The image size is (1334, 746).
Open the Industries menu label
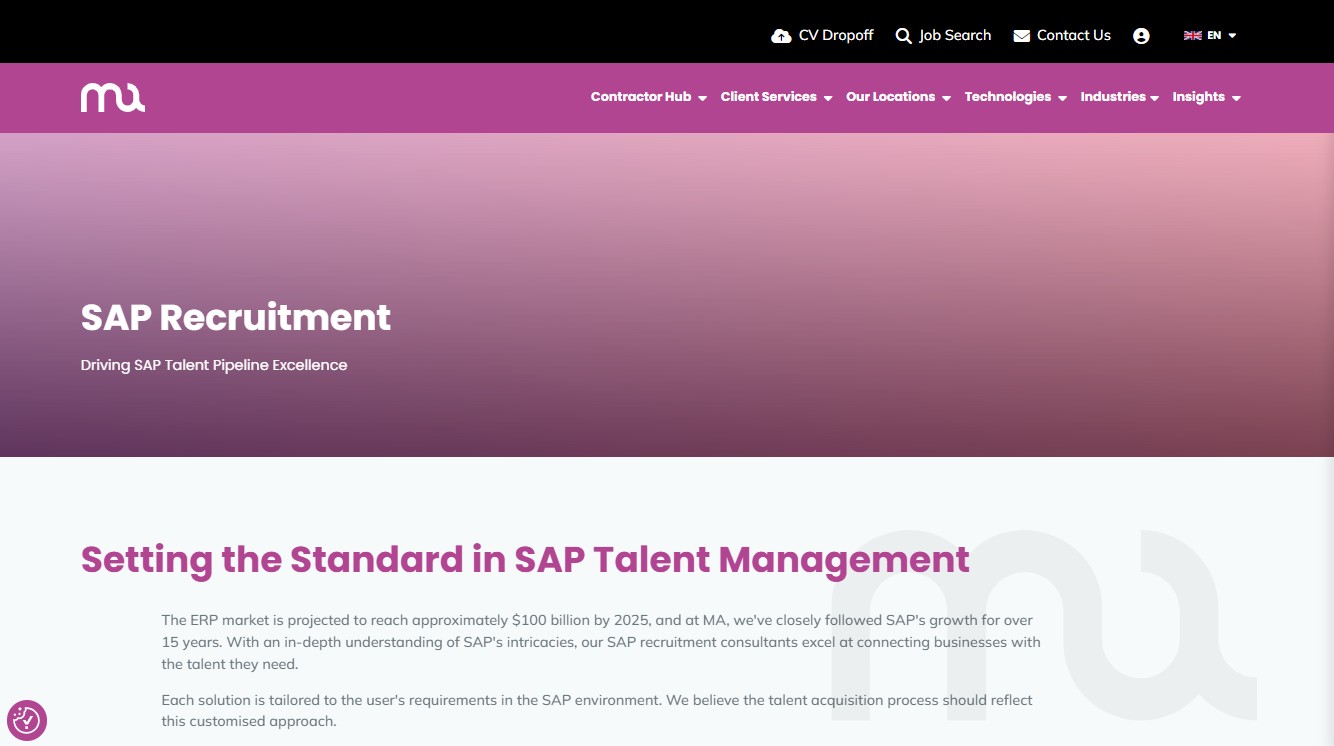point(1113,97)
